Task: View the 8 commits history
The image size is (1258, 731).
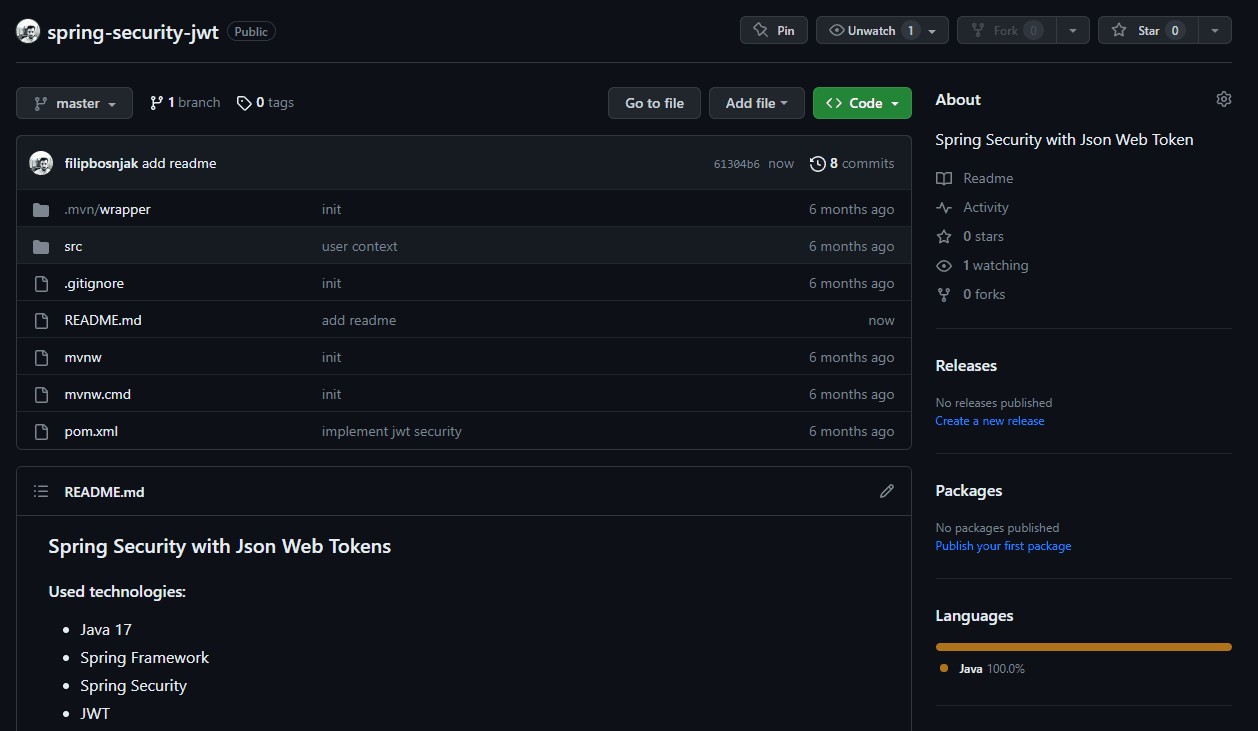Action: click(x=852, y=163)
